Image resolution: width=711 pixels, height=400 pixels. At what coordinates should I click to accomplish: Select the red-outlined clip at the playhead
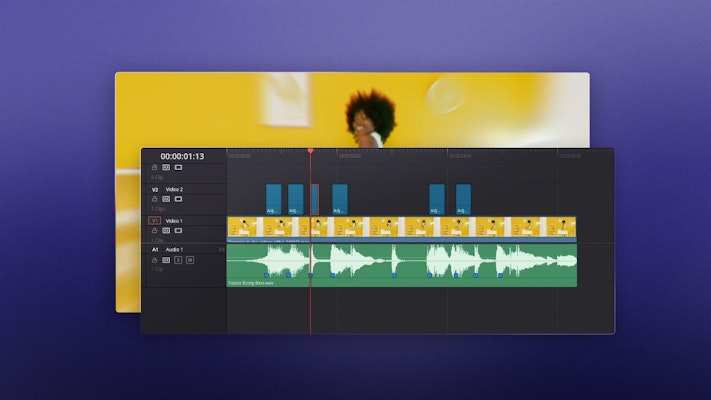pos(314,198)
